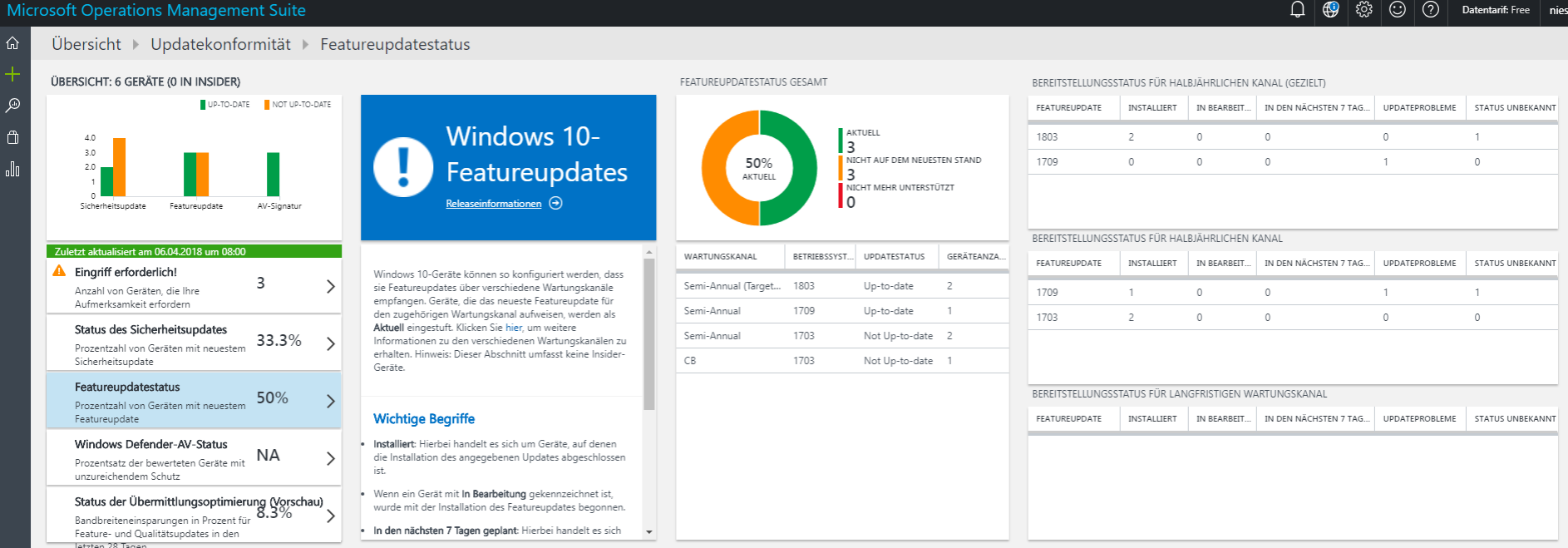Click the orange Sicherheitsupdate bar in chart
The image size is (1568, 548).
point(119,167)
